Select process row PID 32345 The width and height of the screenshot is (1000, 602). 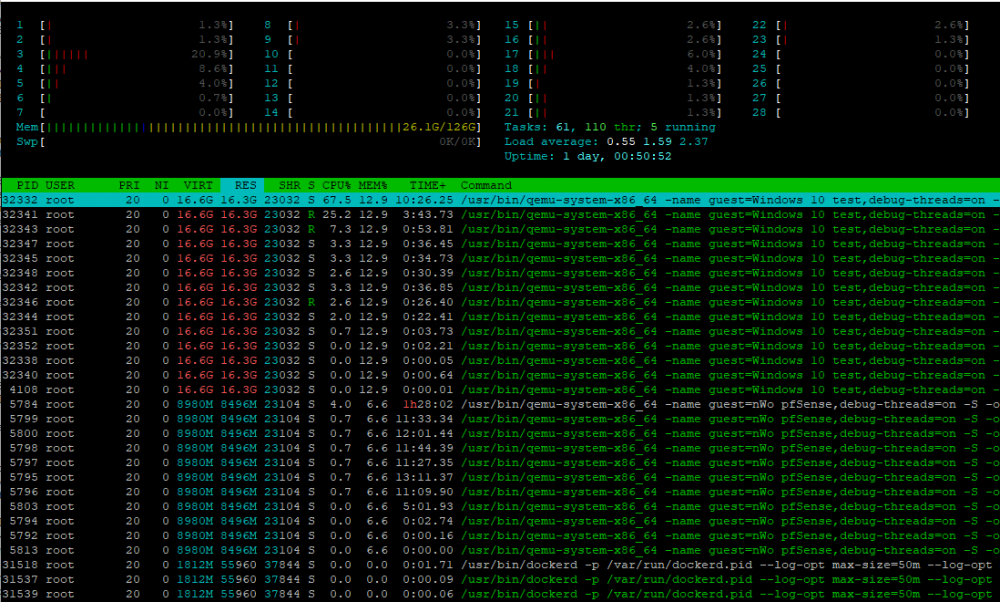(x=500, y=259)
